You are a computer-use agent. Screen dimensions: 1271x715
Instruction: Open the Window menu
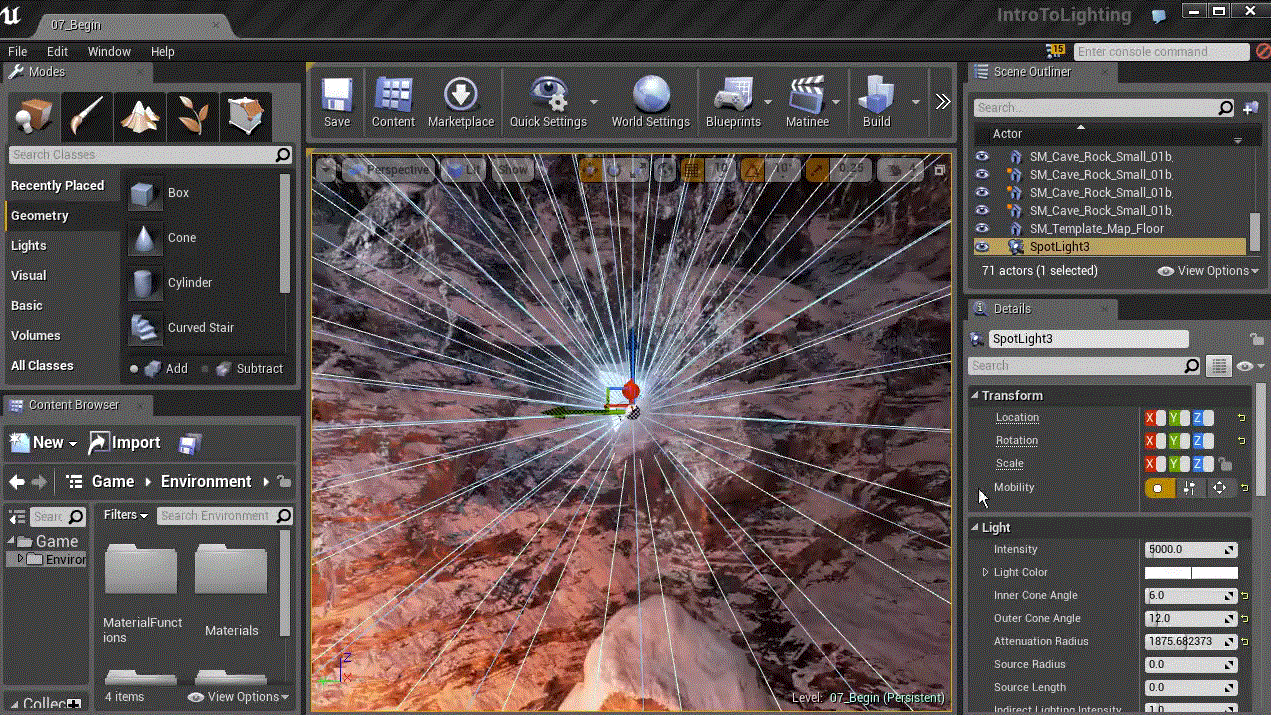pos(109,51)
